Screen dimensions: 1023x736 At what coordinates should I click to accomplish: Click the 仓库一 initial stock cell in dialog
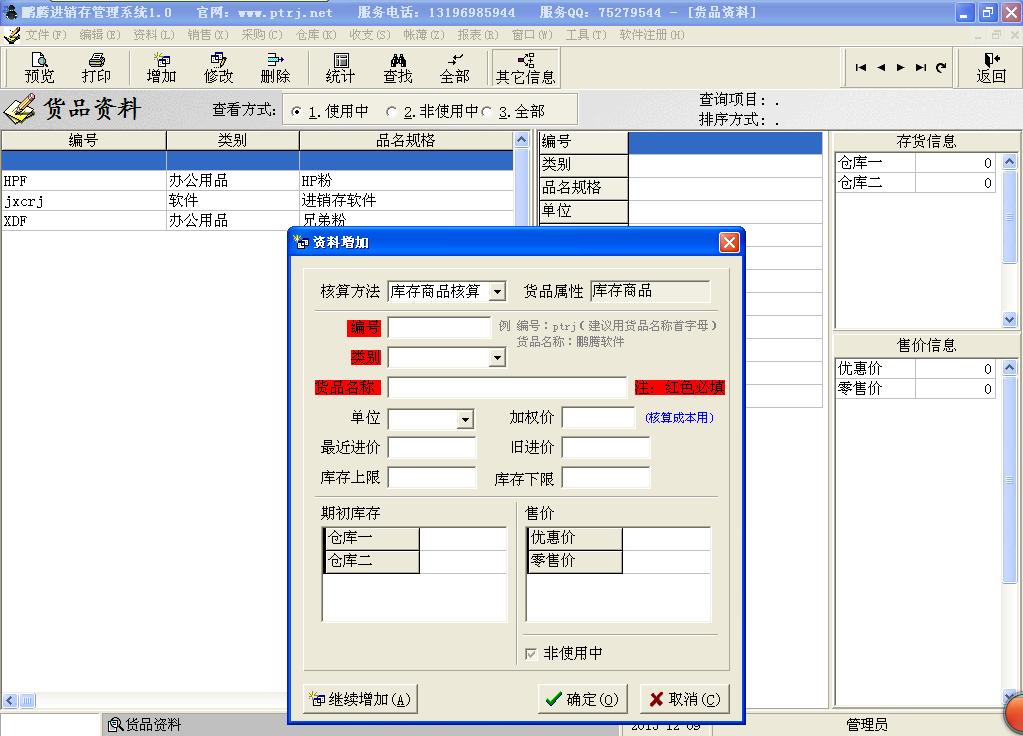[x=463, y=538]
